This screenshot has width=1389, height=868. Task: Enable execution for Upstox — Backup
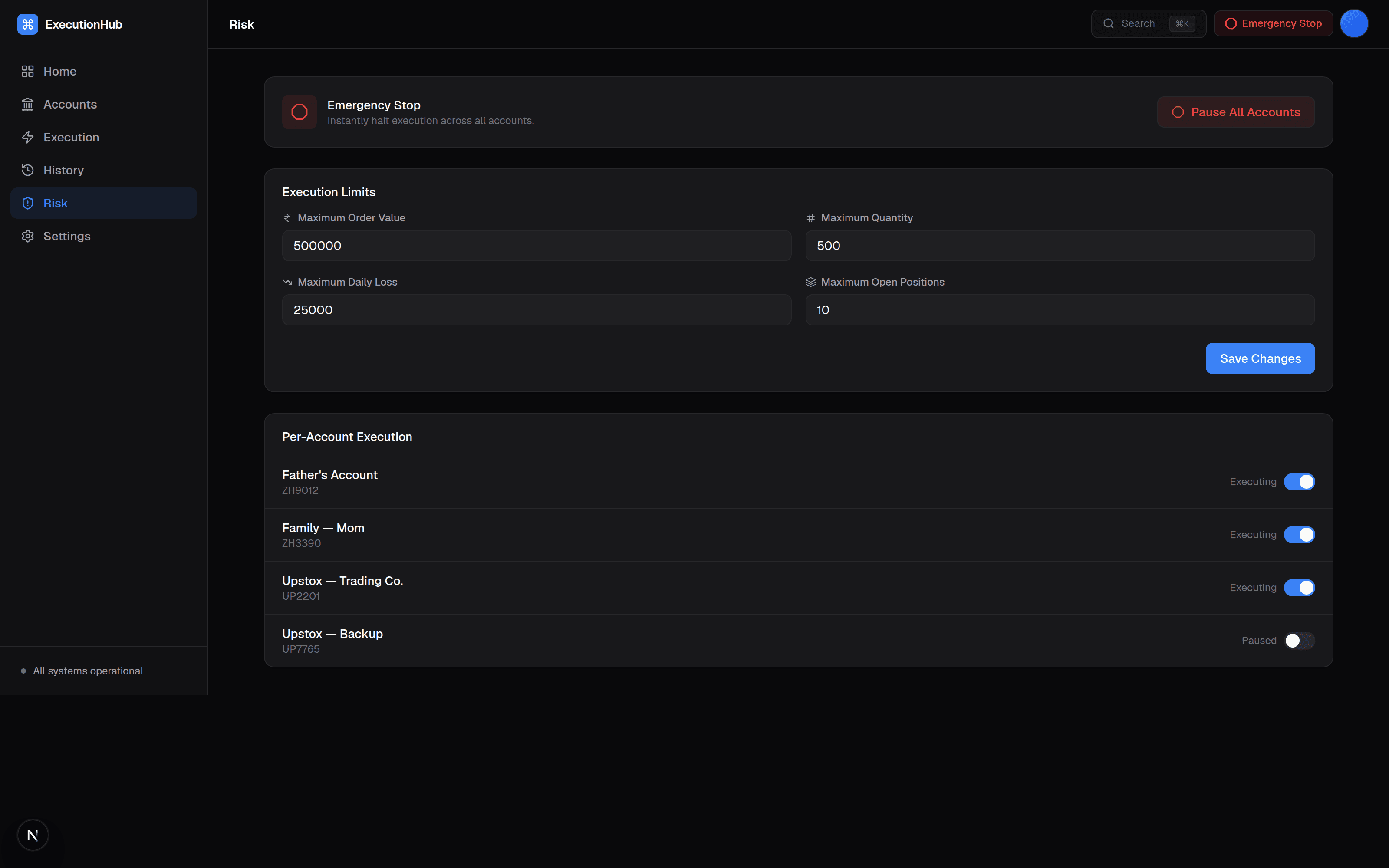pos(1299,641)
